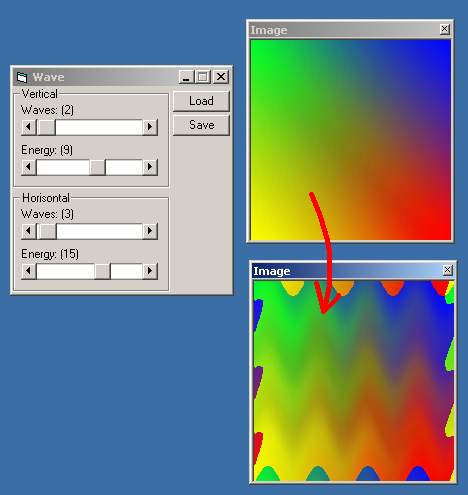Screen dimensions: 468x495
Task: Decrease Horisontal Waves with left arrow
Action: click(x=29, y=231)
